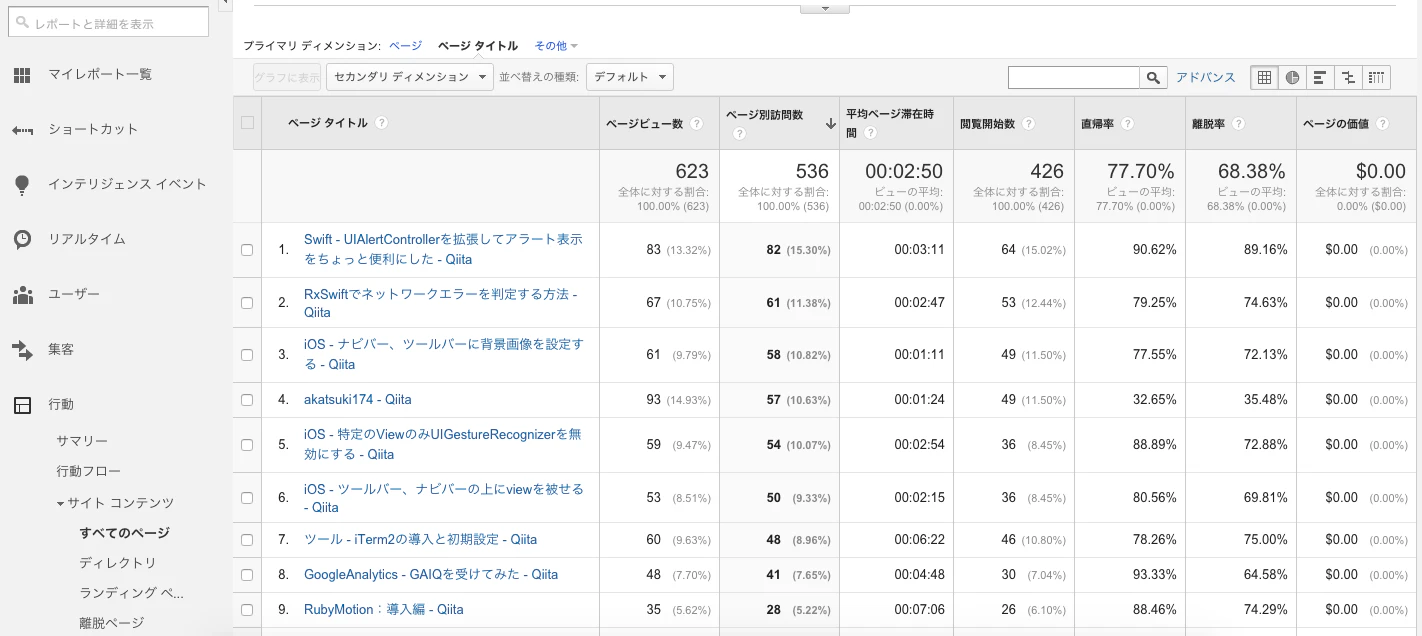Click the ショートカット arrow icon in the sidebar
This screenshot has height=636, width=1422.
22,130
